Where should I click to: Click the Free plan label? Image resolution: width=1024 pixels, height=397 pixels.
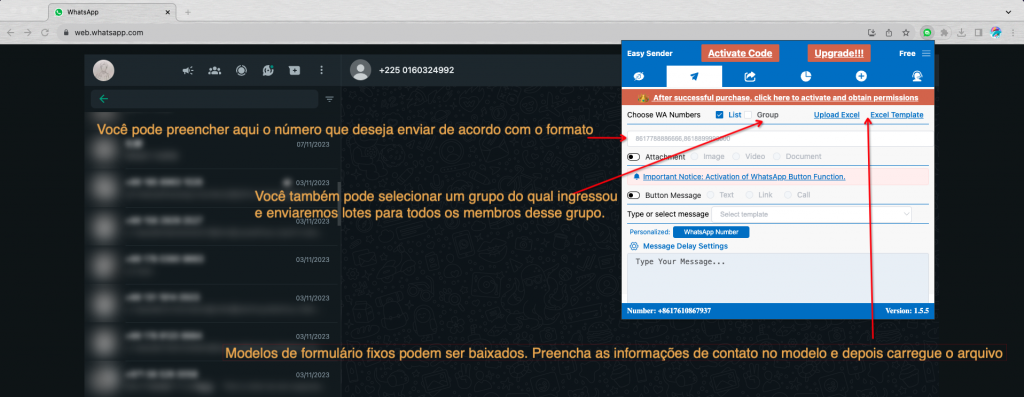point(907,54)
